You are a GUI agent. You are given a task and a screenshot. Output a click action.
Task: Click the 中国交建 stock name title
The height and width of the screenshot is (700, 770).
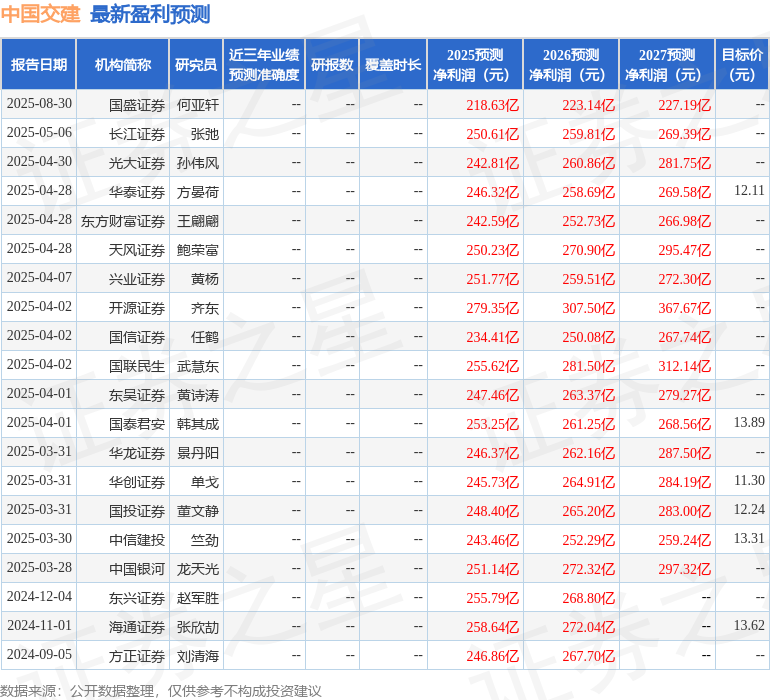tap(41, 14)
